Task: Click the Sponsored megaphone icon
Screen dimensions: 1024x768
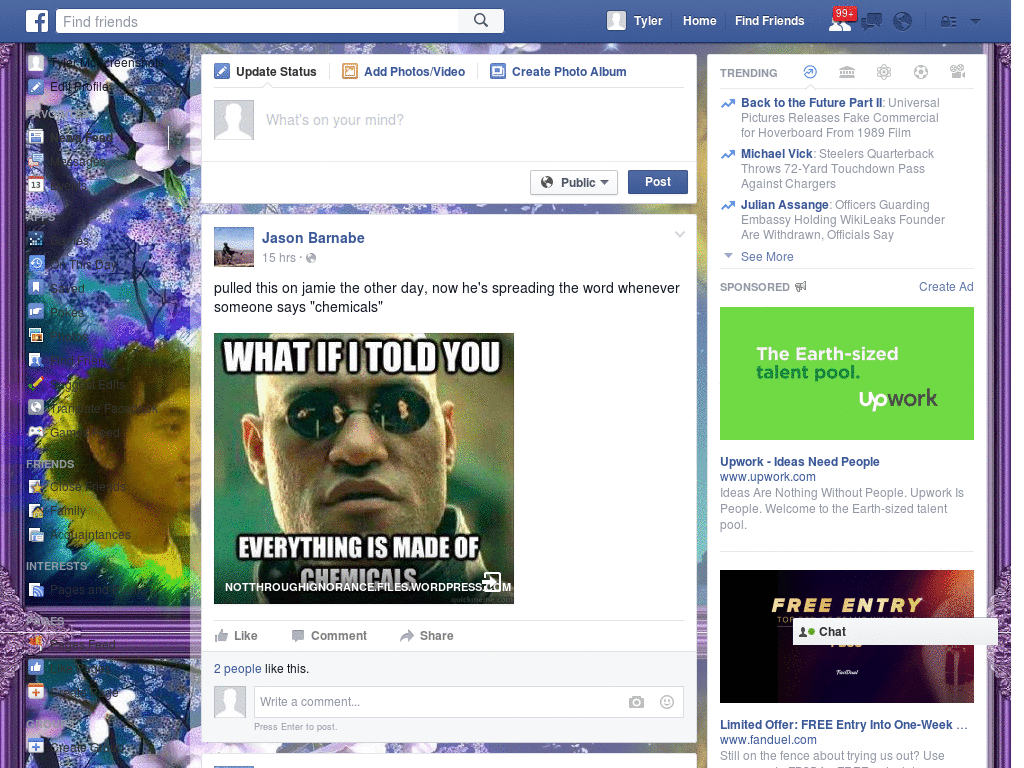Action: tap(801, 287)
